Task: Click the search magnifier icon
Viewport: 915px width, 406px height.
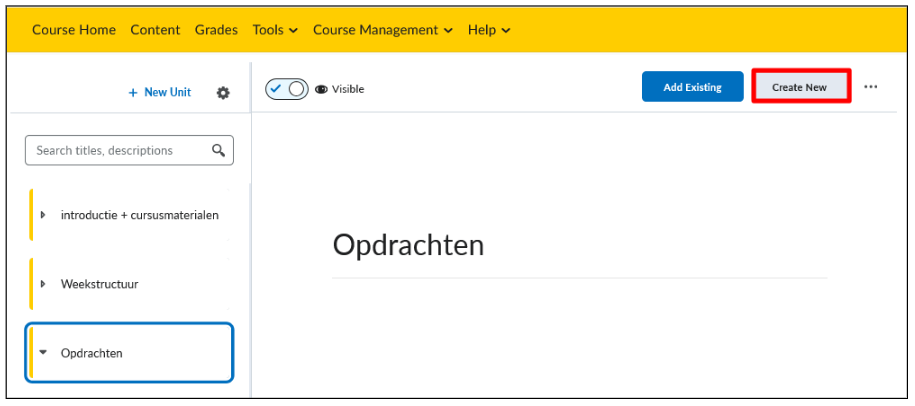Action: point(218,150)
